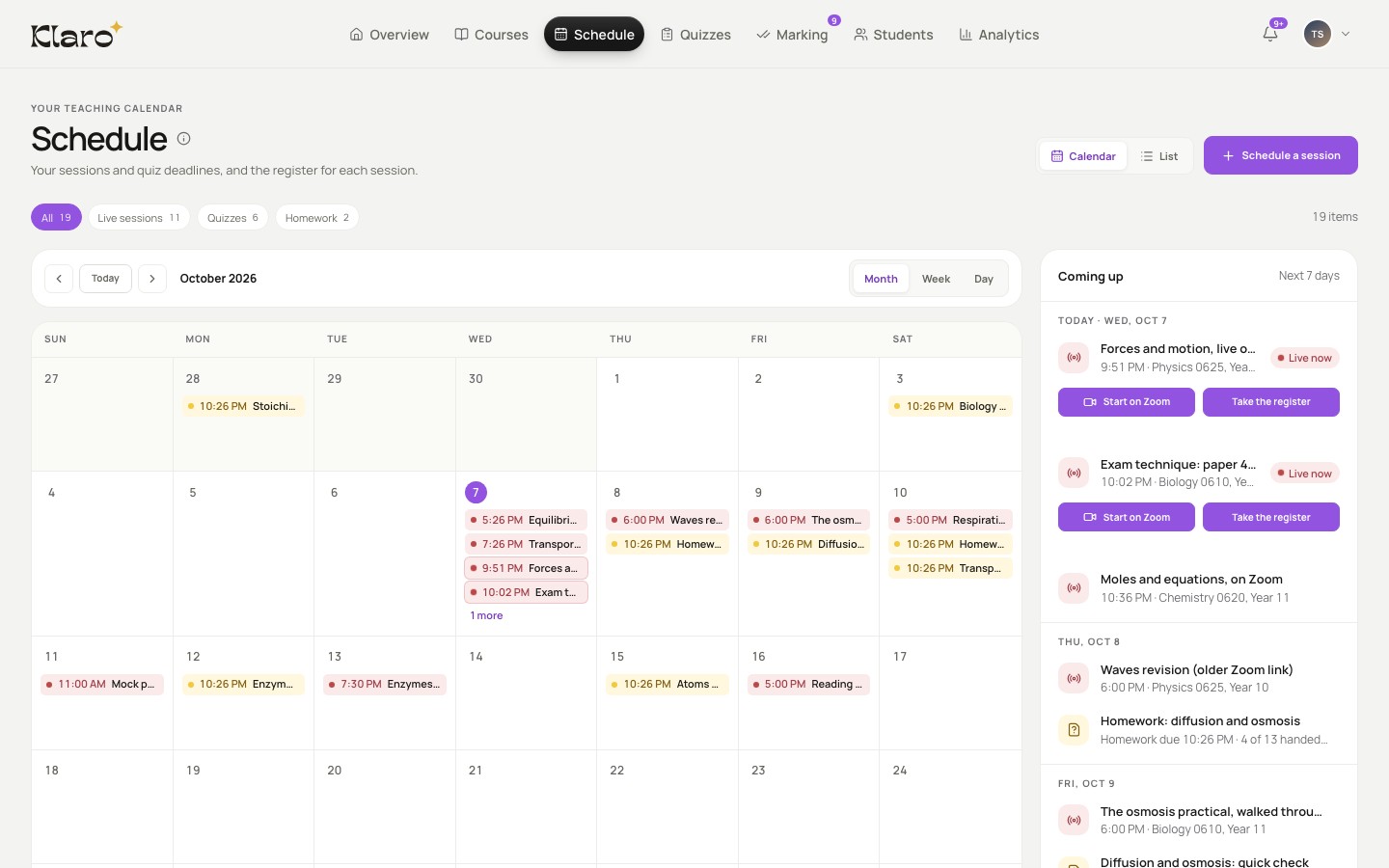Screen dimensions: 1389x868
Task: Expand the account menu chevron
Action: [1346, 34]
